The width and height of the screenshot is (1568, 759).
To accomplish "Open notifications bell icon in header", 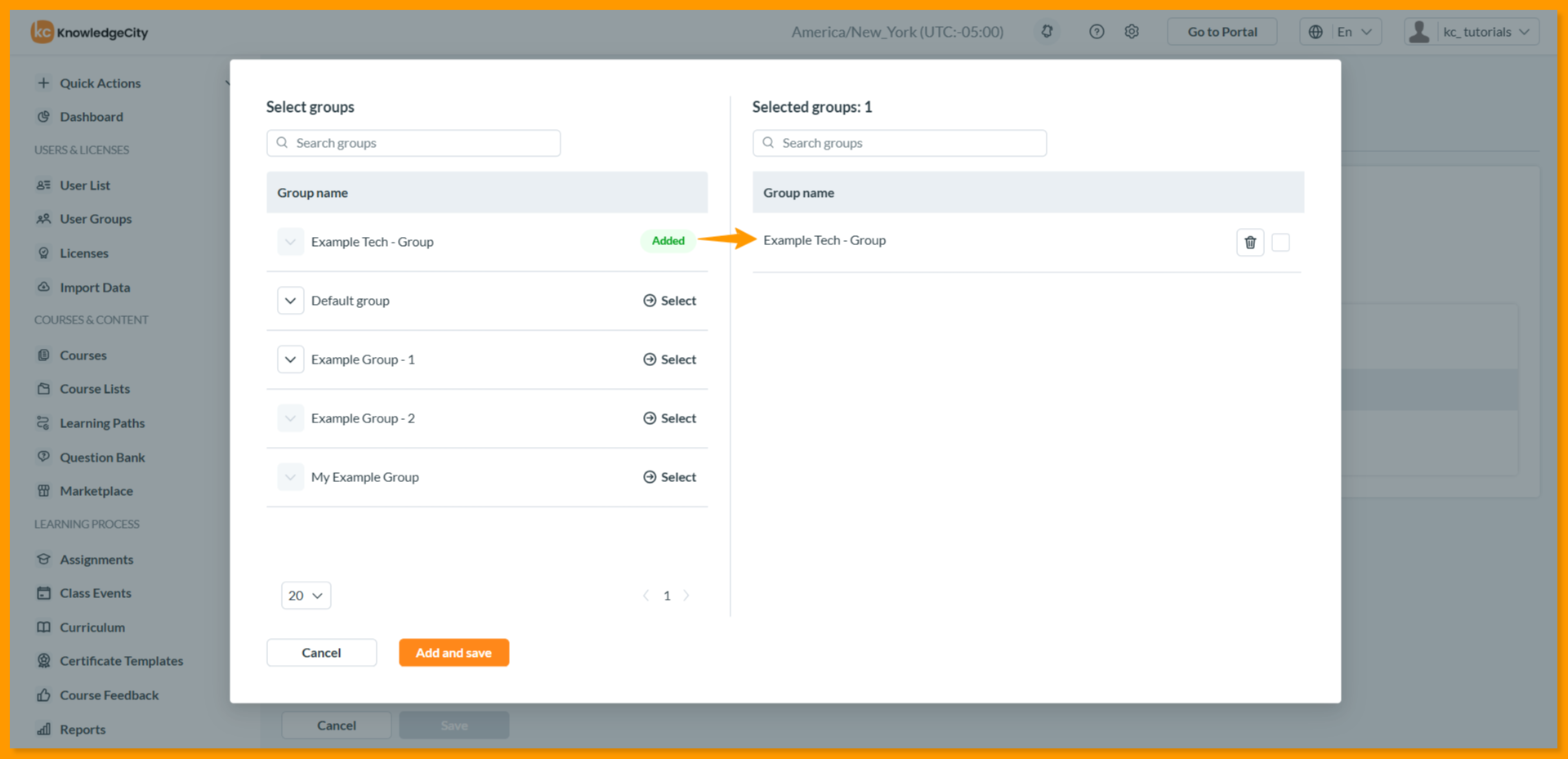I will [1047, 32].
